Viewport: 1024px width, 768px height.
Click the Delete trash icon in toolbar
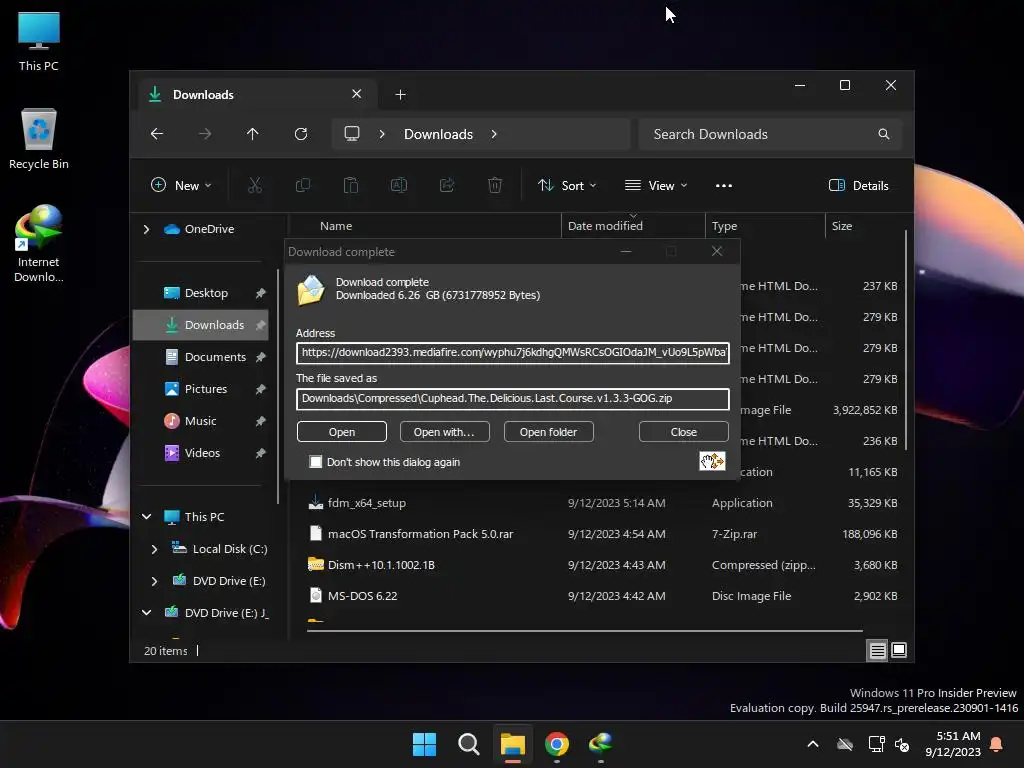[495, 185]
